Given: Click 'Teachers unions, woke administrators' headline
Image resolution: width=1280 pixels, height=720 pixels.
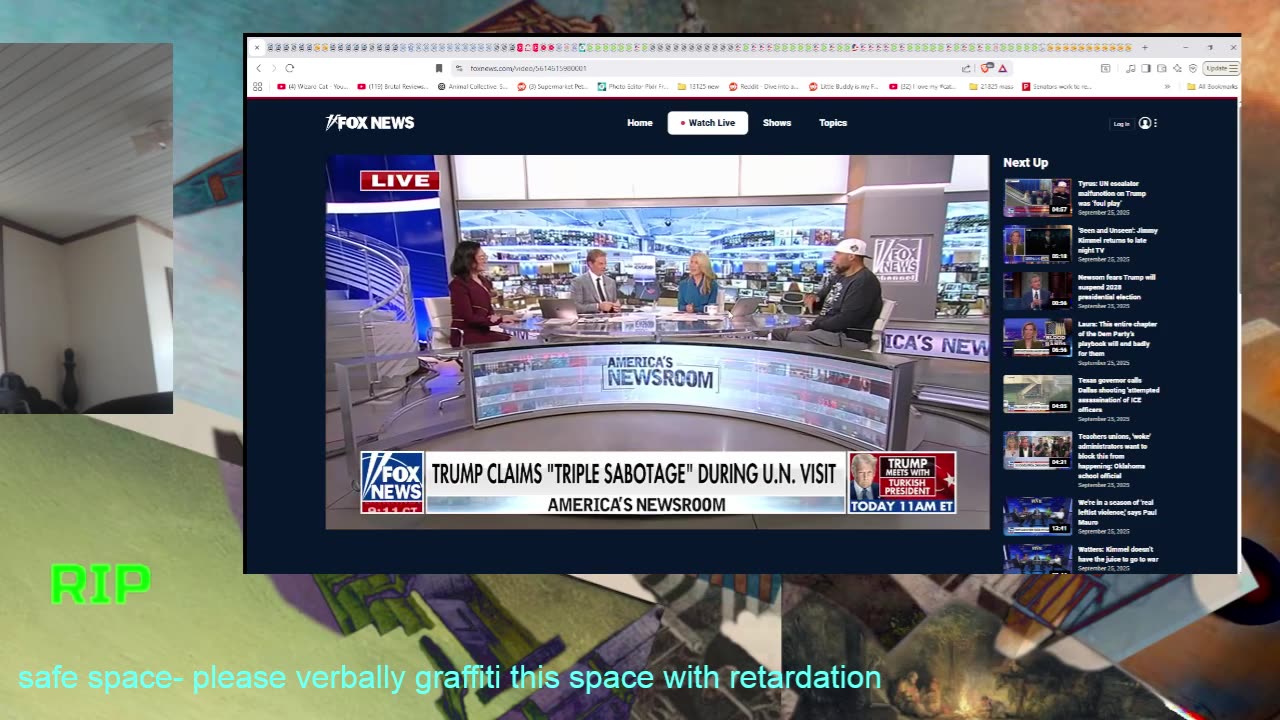Looking at the screenshot, I should (1112, 456).
